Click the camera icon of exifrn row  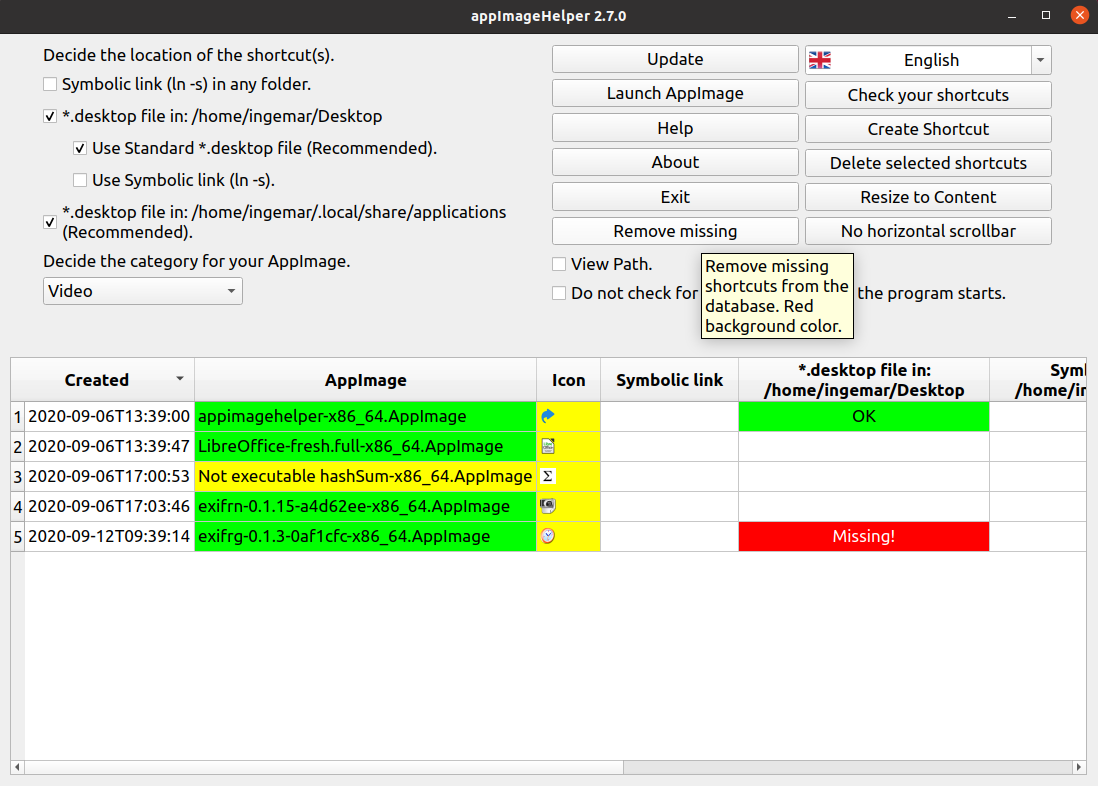pyautogui.click(x=548, y=506)
